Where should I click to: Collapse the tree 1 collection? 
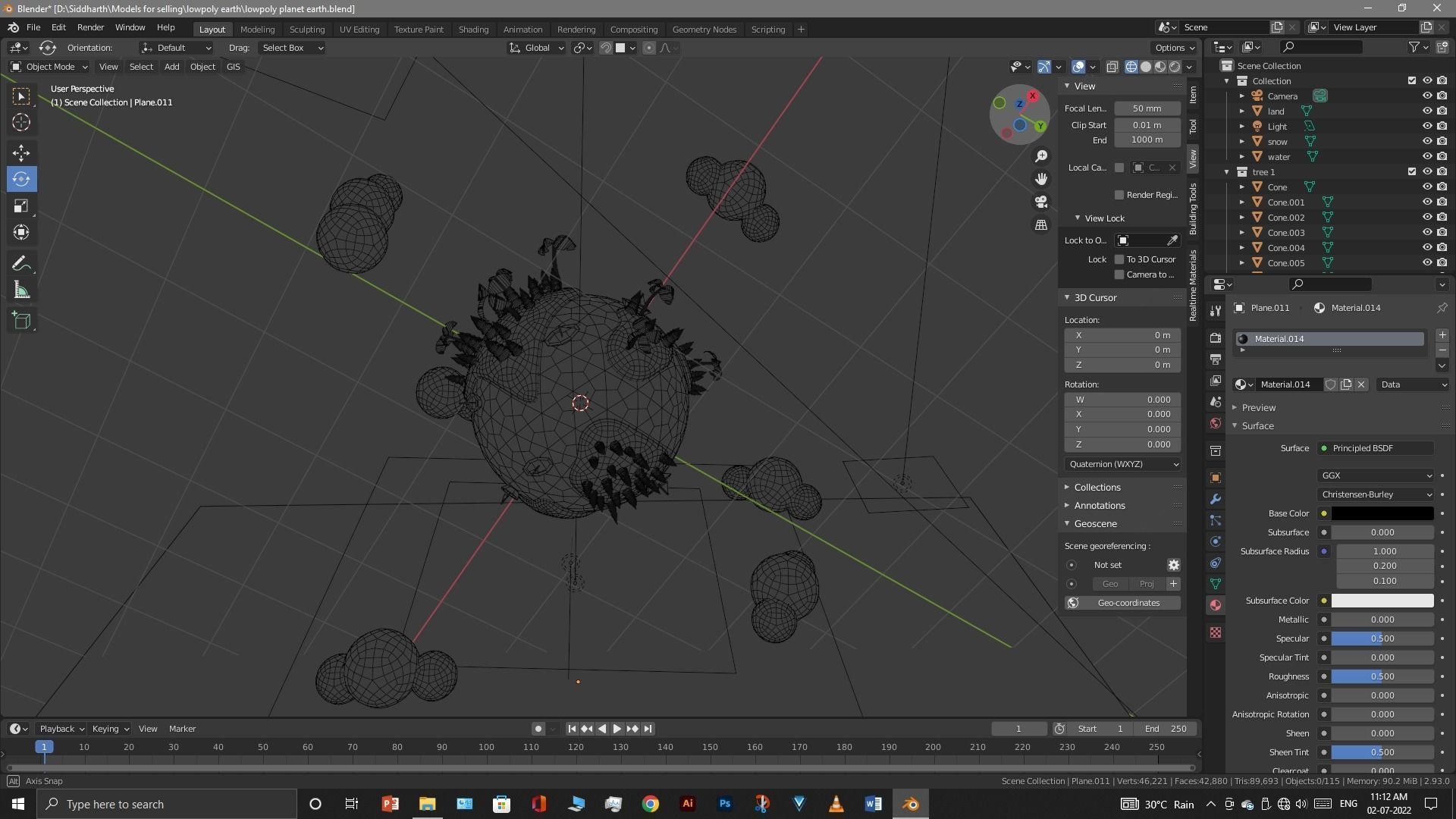(1226, 172)
